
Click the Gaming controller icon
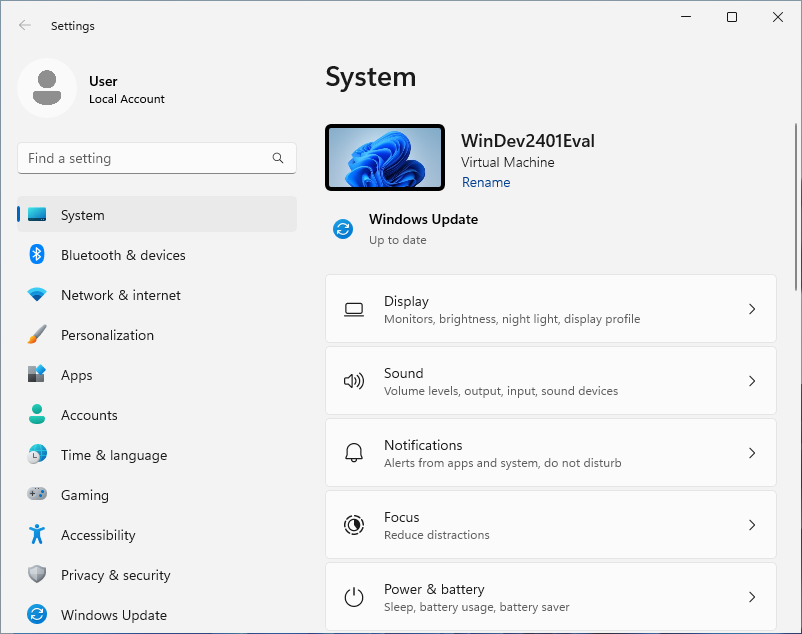pyautogui.click(x=37, y=494)
